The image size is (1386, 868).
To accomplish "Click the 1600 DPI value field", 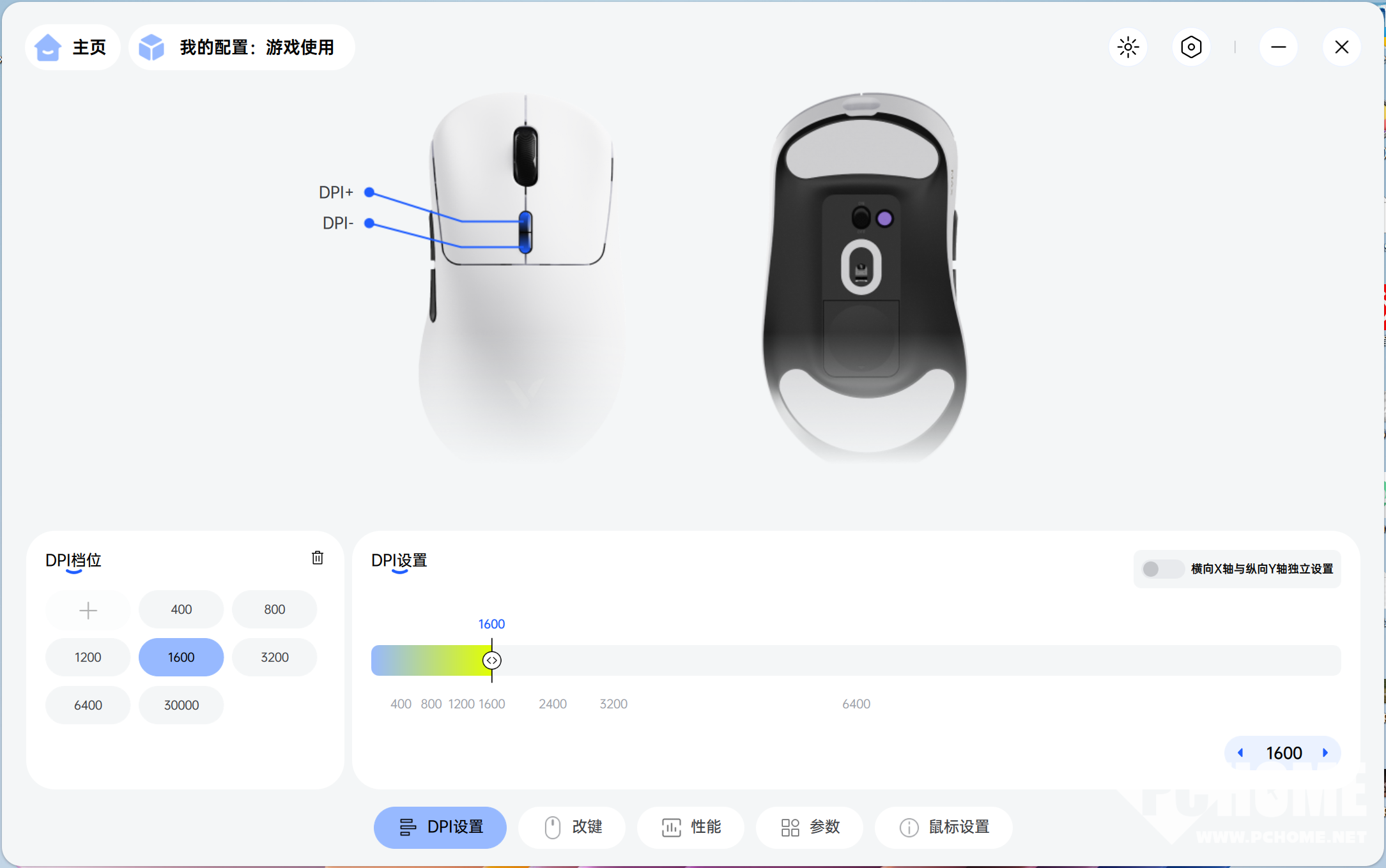I will tap(1284, 753).
